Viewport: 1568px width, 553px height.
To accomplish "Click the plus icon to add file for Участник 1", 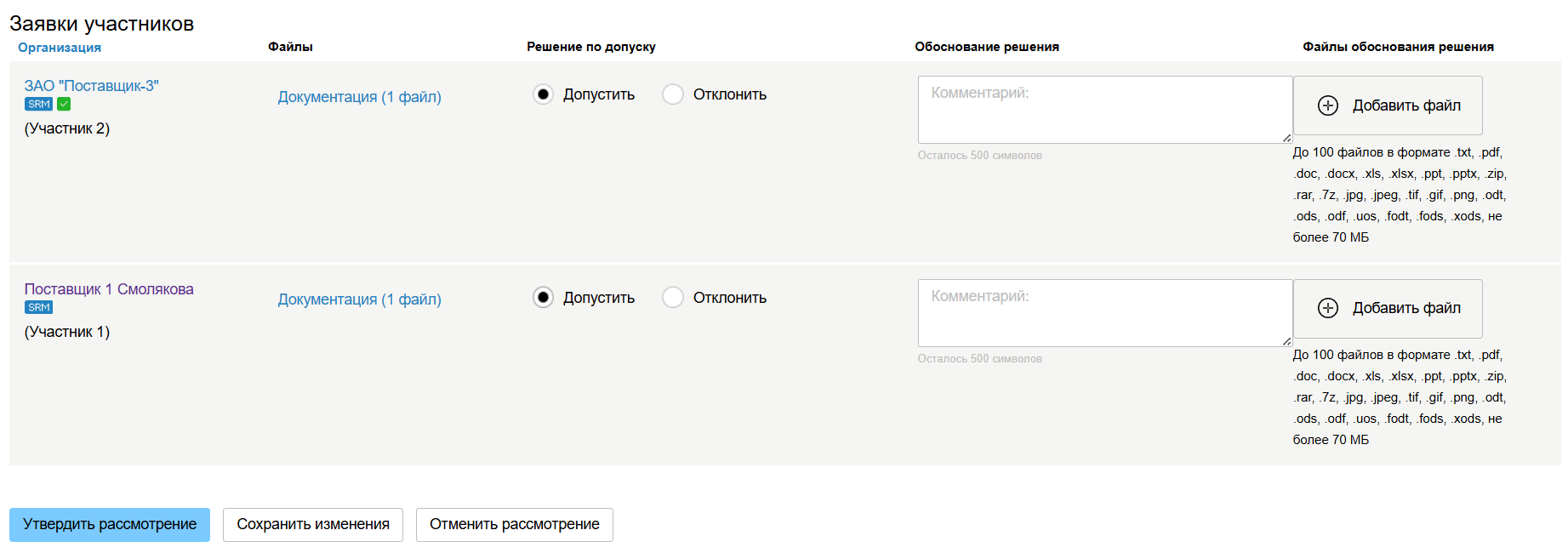I will click(1327, 308).
